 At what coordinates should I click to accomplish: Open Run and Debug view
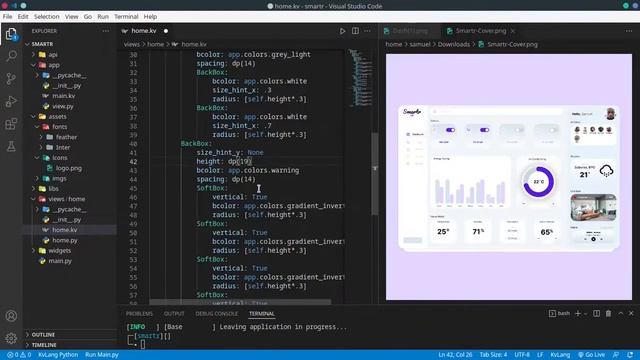[11, 101]
